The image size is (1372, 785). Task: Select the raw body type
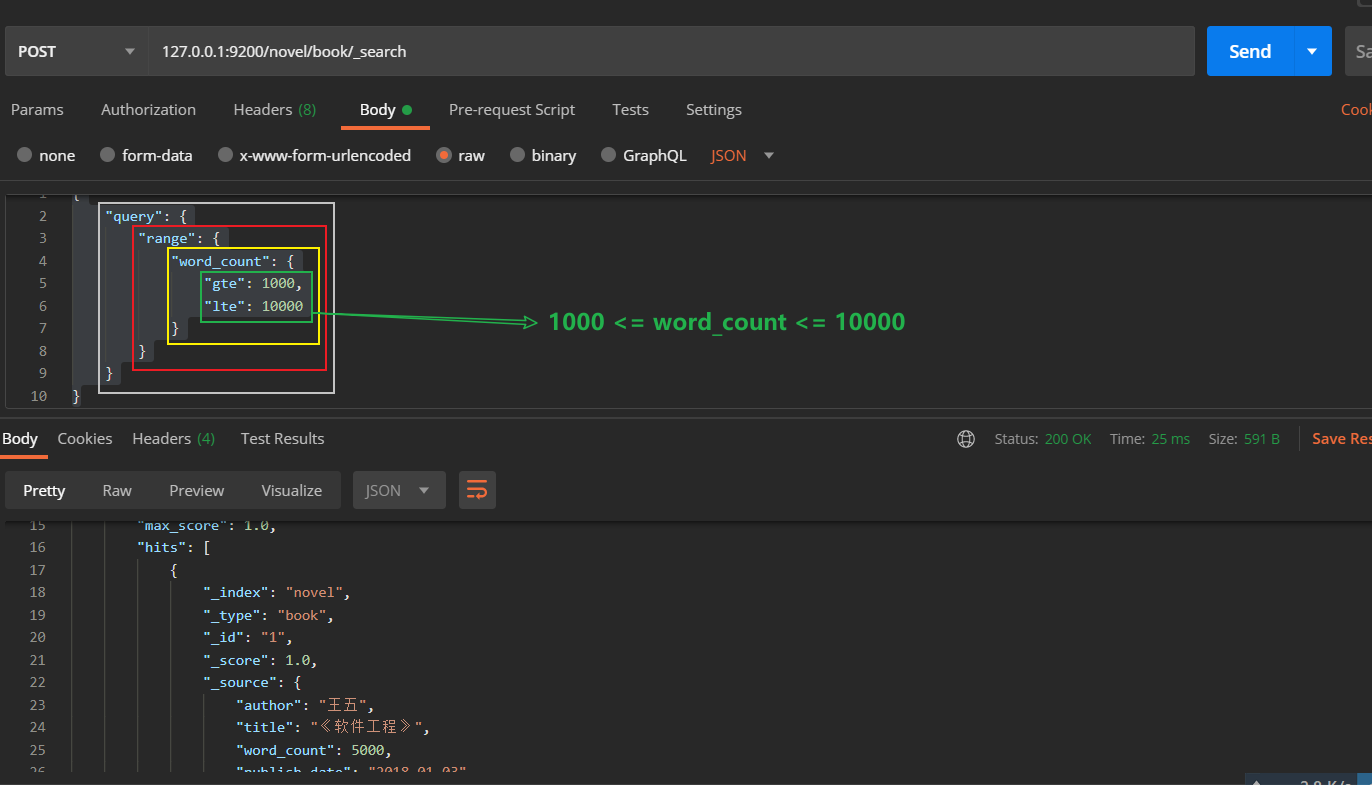tap(460, 155)
